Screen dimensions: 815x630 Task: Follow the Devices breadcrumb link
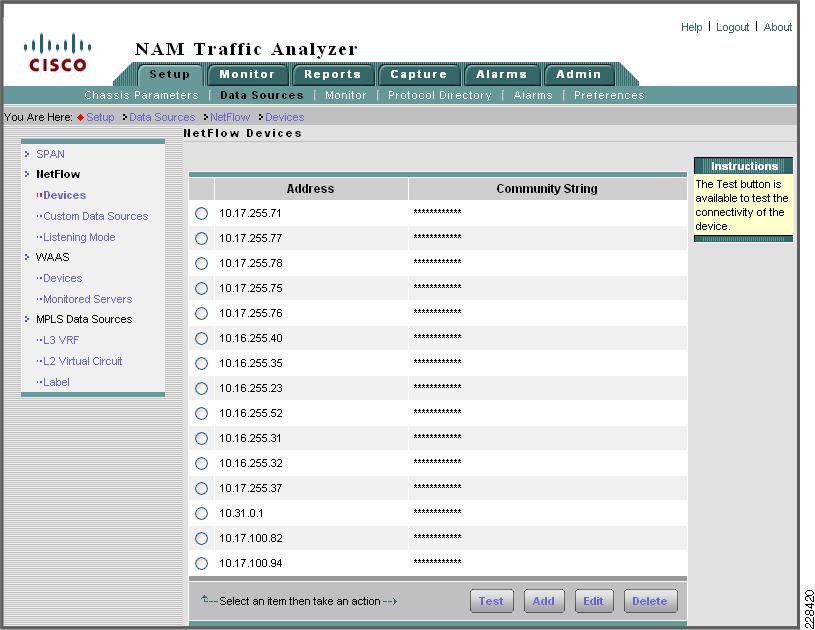tap(284, 117)
